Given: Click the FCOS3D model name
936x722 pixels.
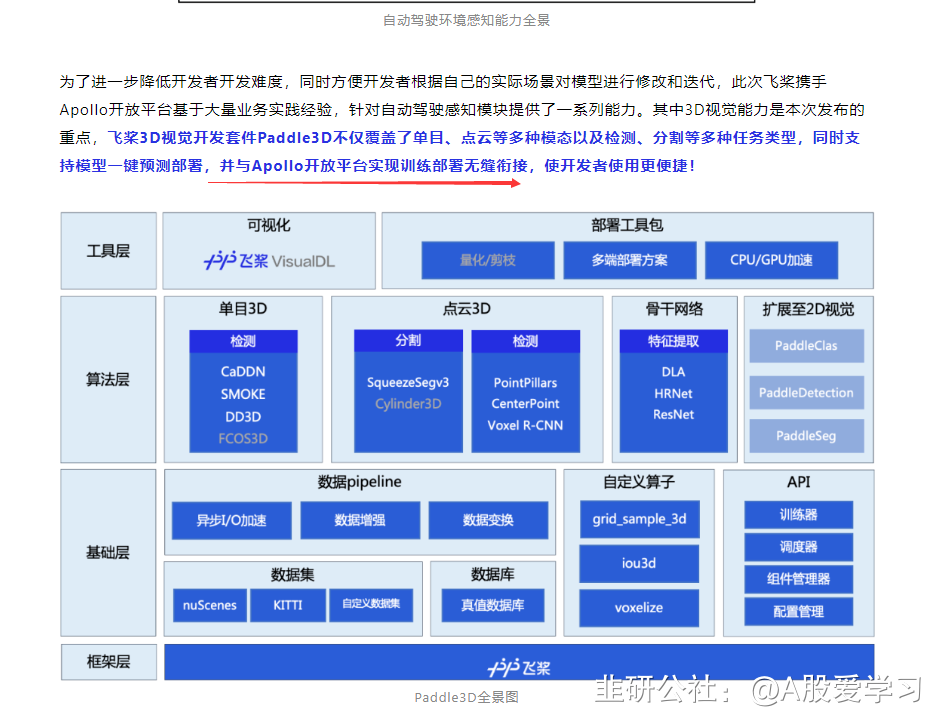Looking at the screenshot, I should pos(243,439).
